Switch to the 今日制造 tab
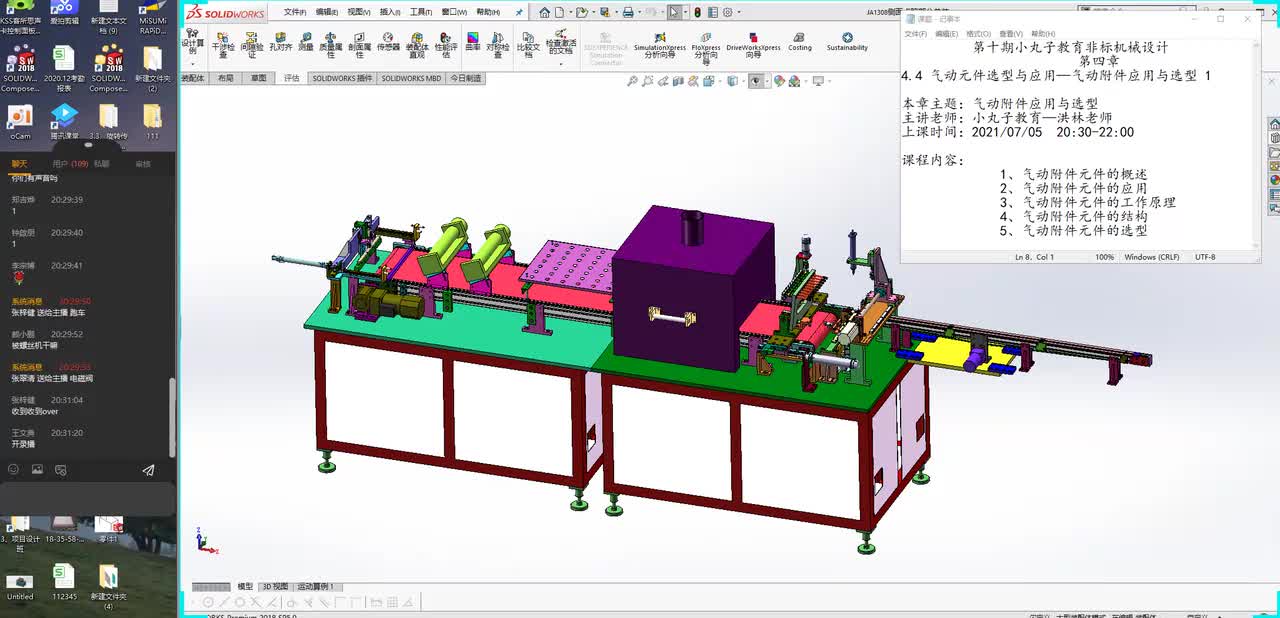The height and width of the screenshot is (618, 1280). pyautogui.click(x=465, y=78)
